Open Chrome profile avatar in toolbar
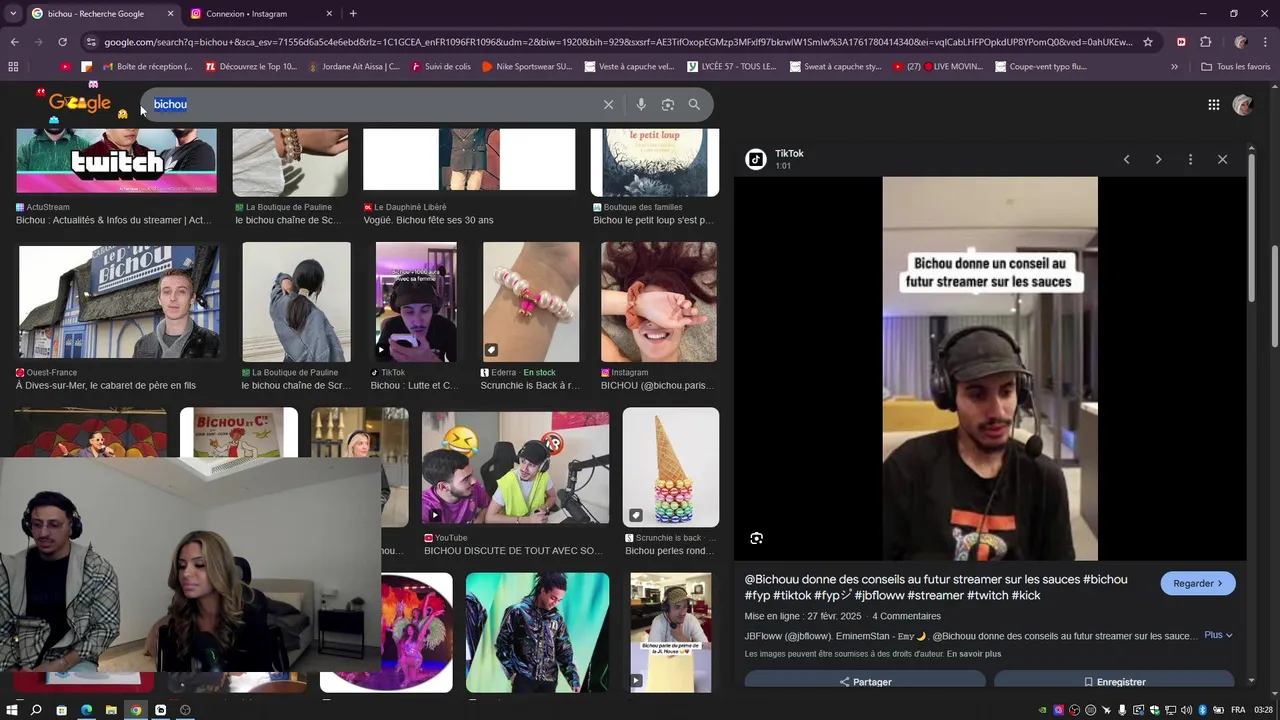This screenshot has height=720, width=1280. click(1241, 42)
